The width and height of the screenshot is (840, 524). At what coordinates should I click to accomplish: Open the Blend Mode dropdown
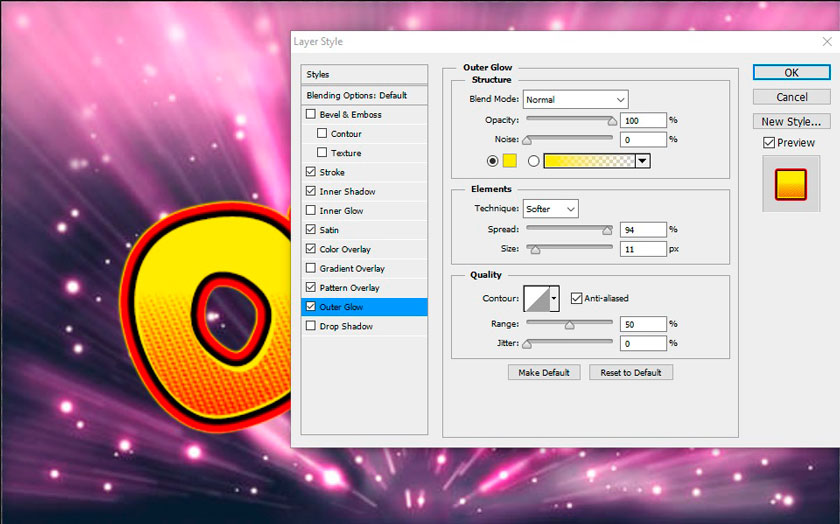pyautogui.click(x=575, y=100)
